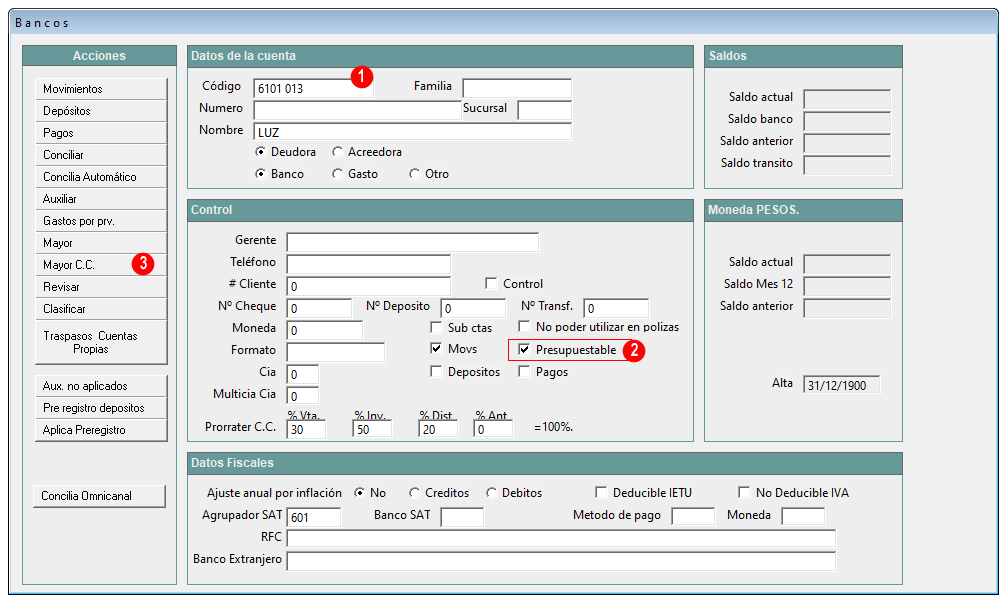
Task: Focus the RFC input field
Action: click(561, 538)
